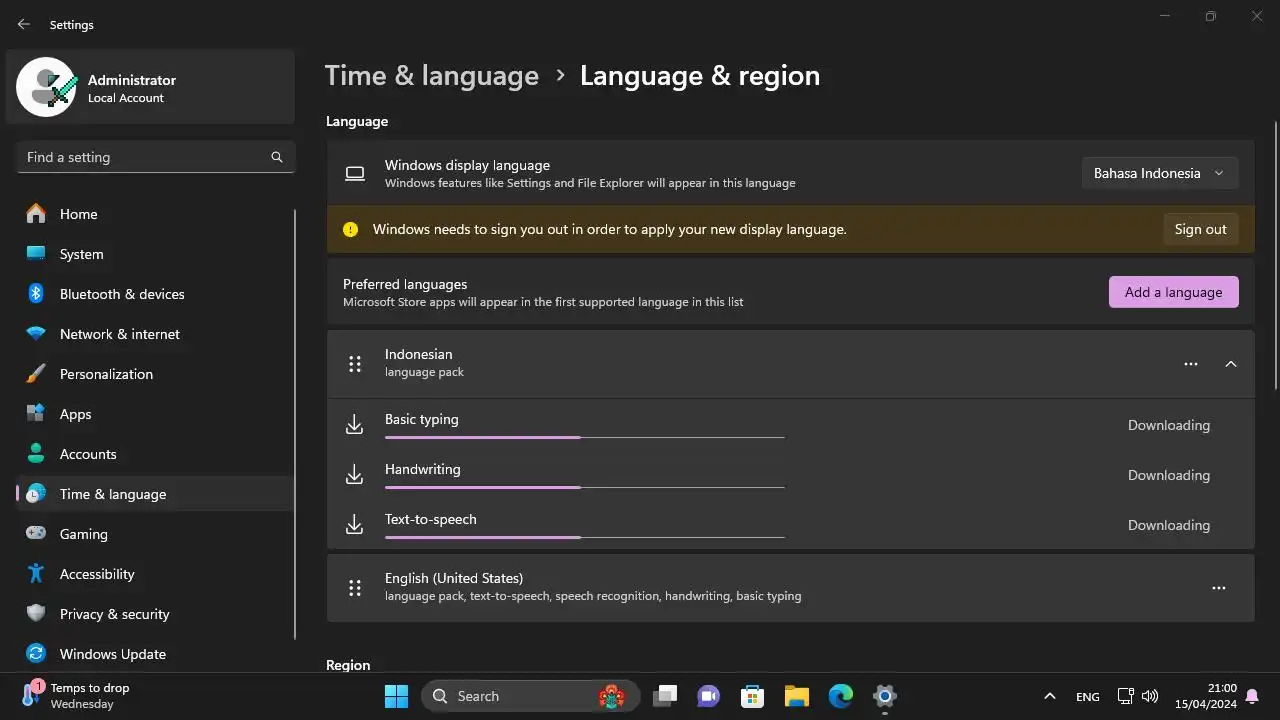Click the Accessibility figure icon
This screenshot has height=720, width=1280.
point(36,574)
